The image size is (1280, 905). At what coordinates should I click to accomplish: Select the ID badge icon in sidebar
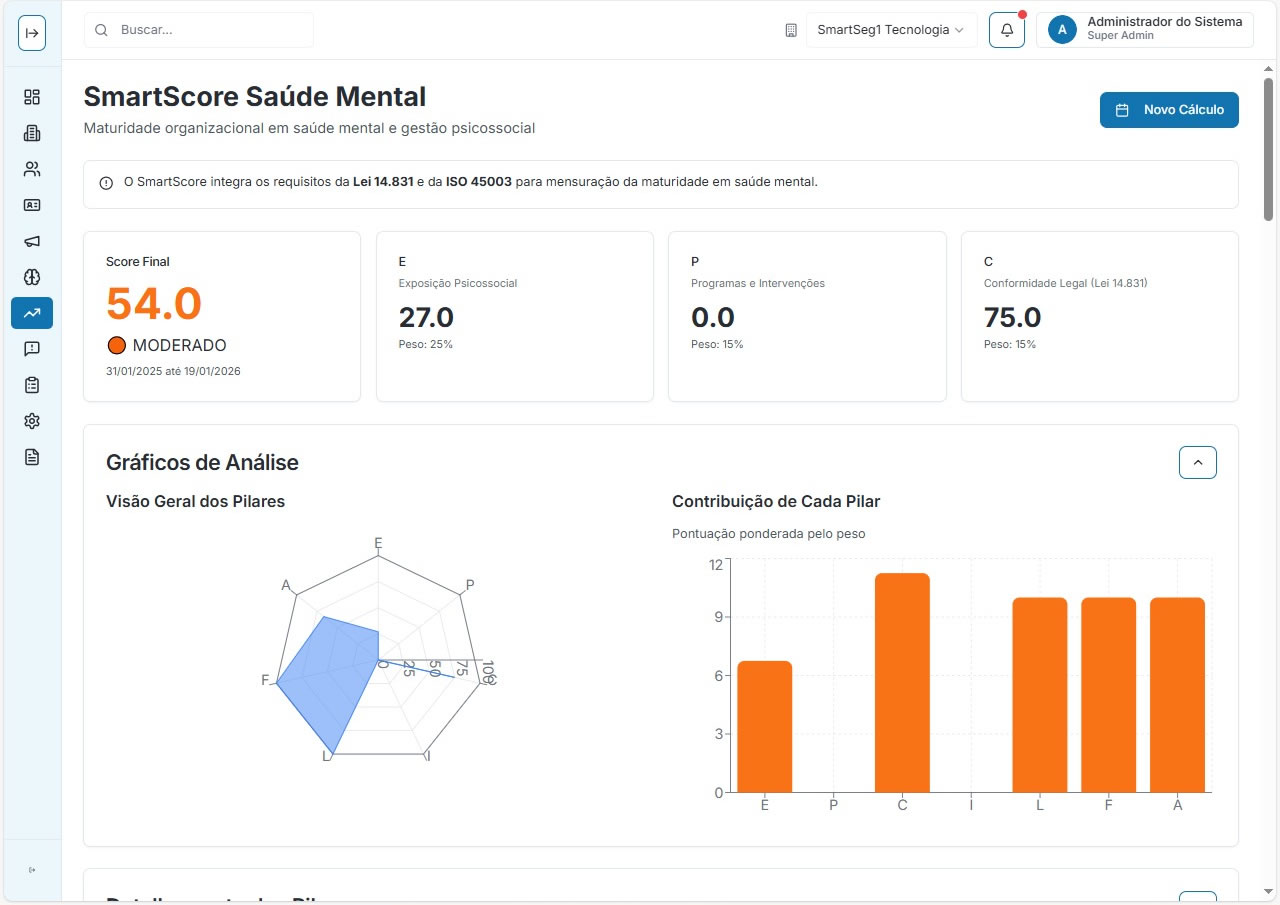(31, 205)
